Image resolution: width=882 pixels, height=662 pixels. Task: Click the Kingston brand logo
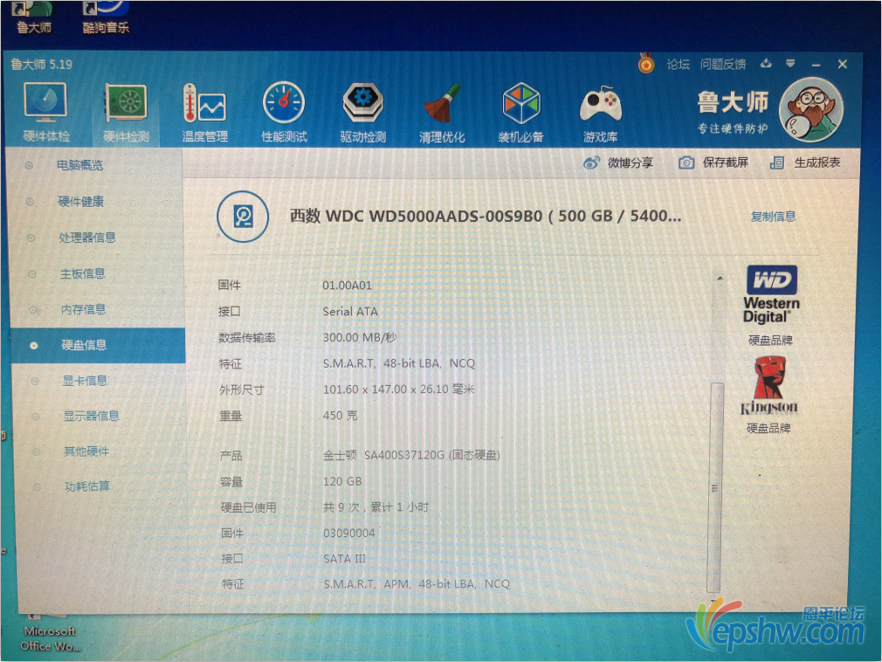point(769,386)
